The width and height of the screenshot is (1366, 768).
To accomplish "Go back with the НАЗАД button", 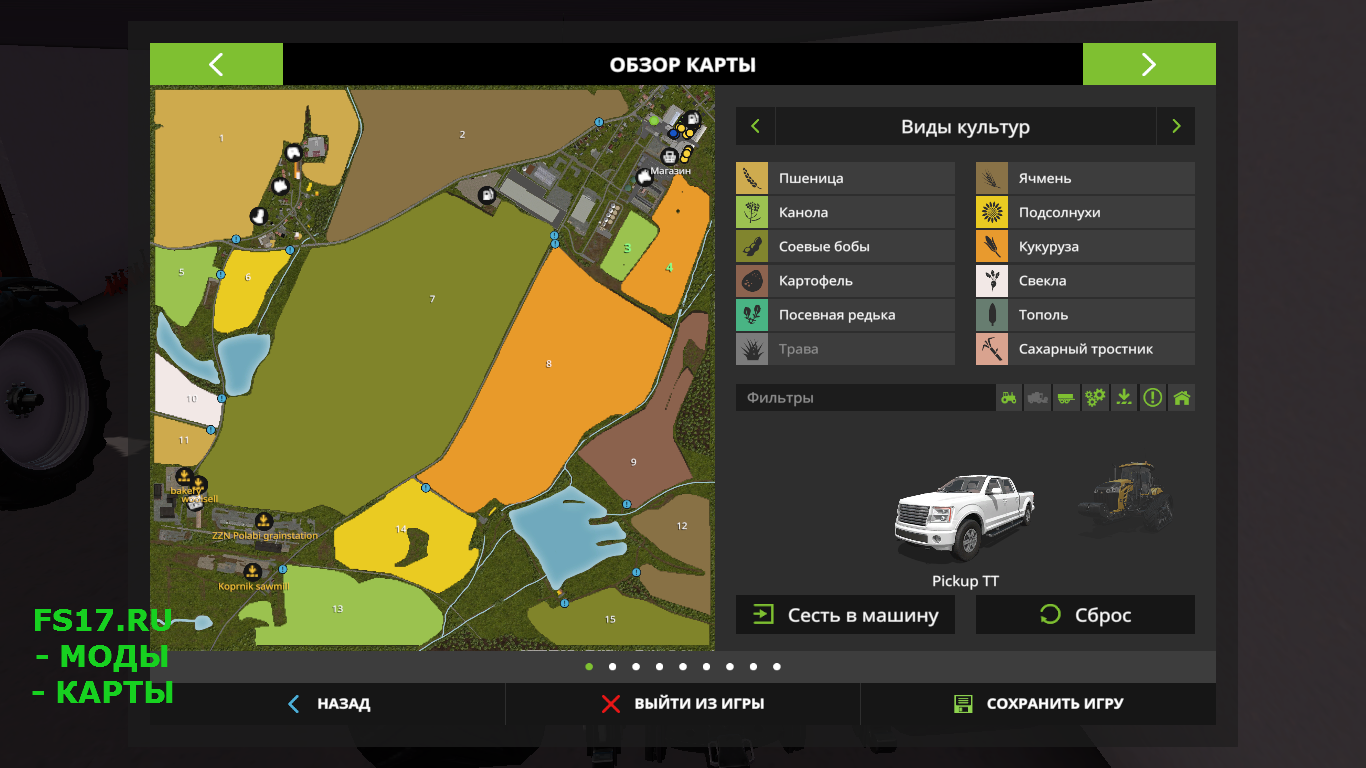I will click(x=328, y=704).
